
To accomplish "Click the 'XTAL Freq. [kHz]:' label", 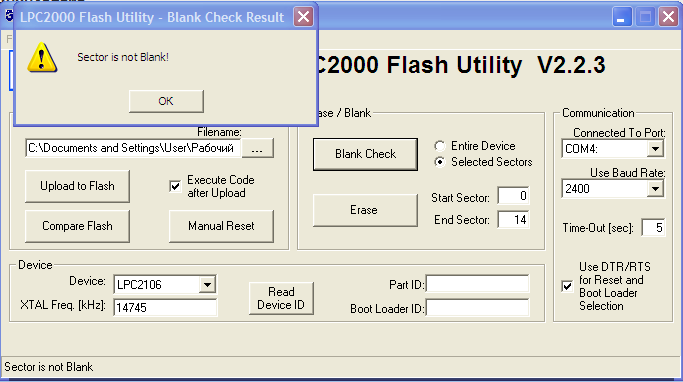I will pos(63,305).
